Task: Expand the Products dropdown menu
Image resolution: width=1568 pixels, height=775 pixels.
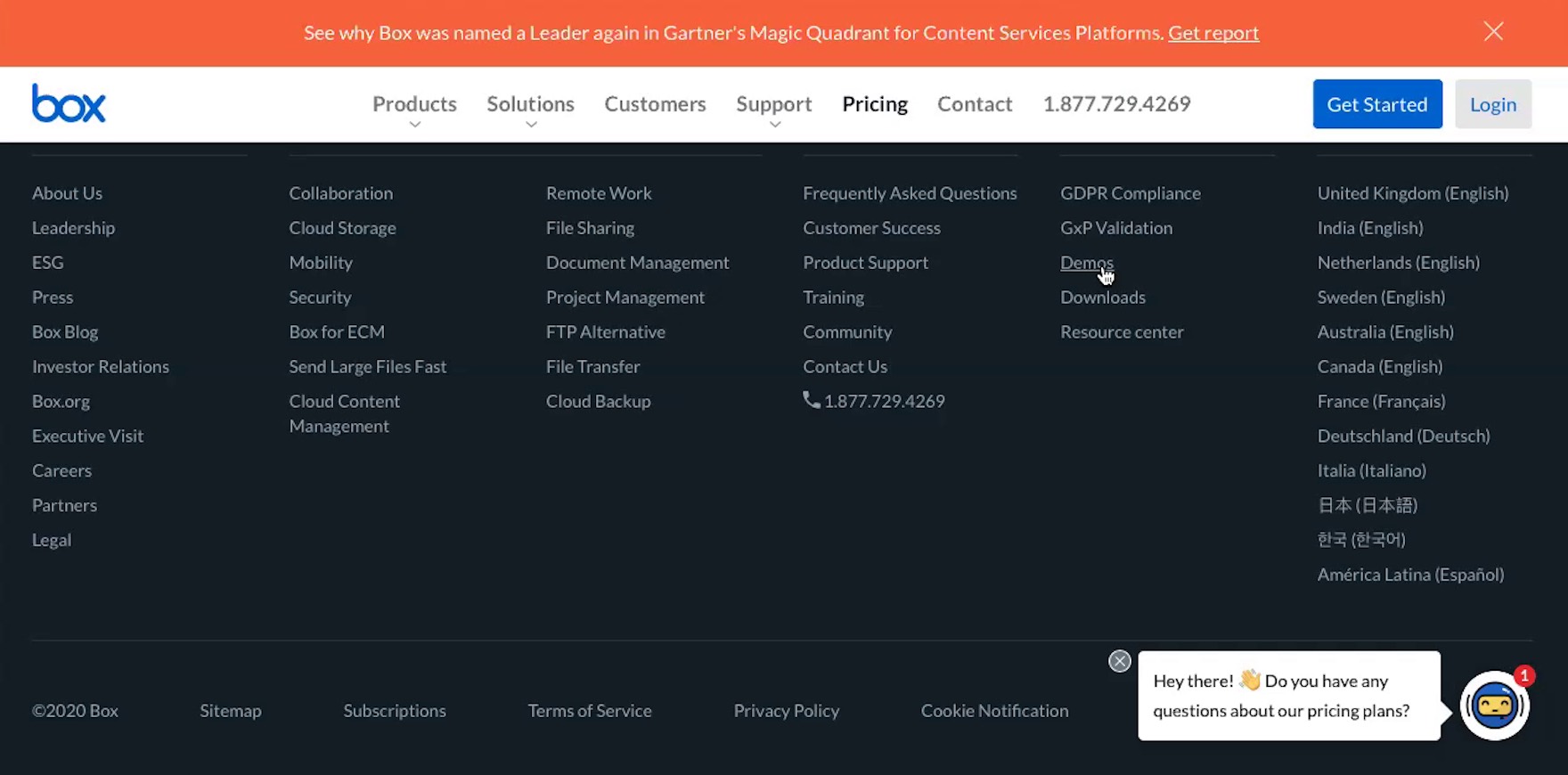Action: pyautogui.click(x=414, y=104)
